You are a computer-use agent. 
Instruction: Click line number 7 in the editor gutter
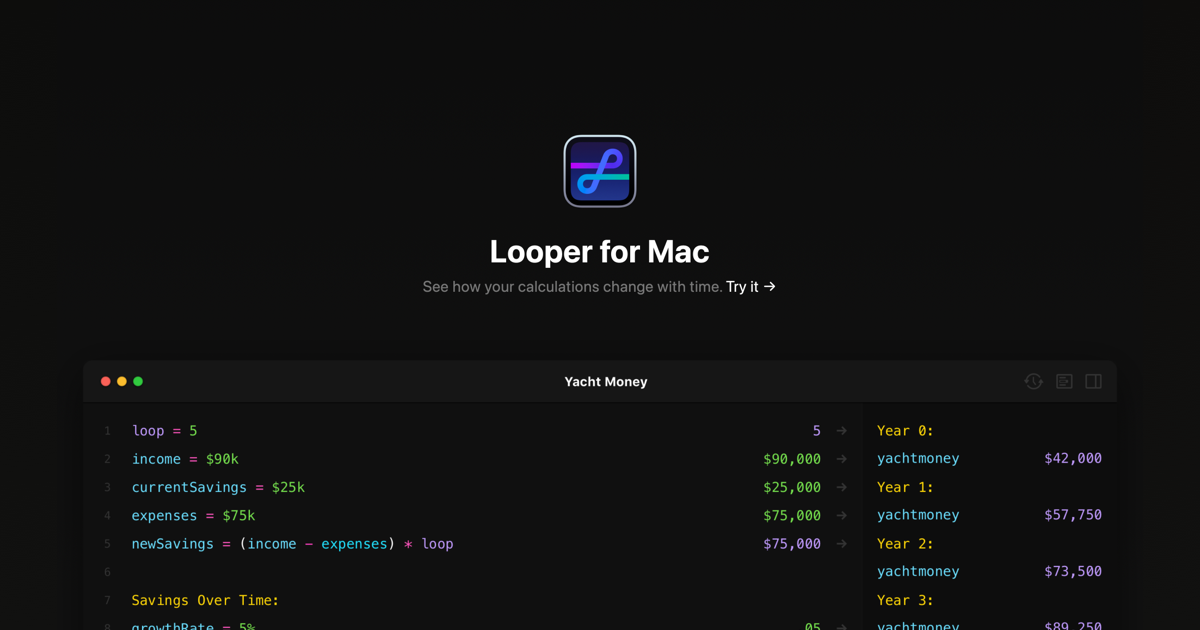point(107,600)
